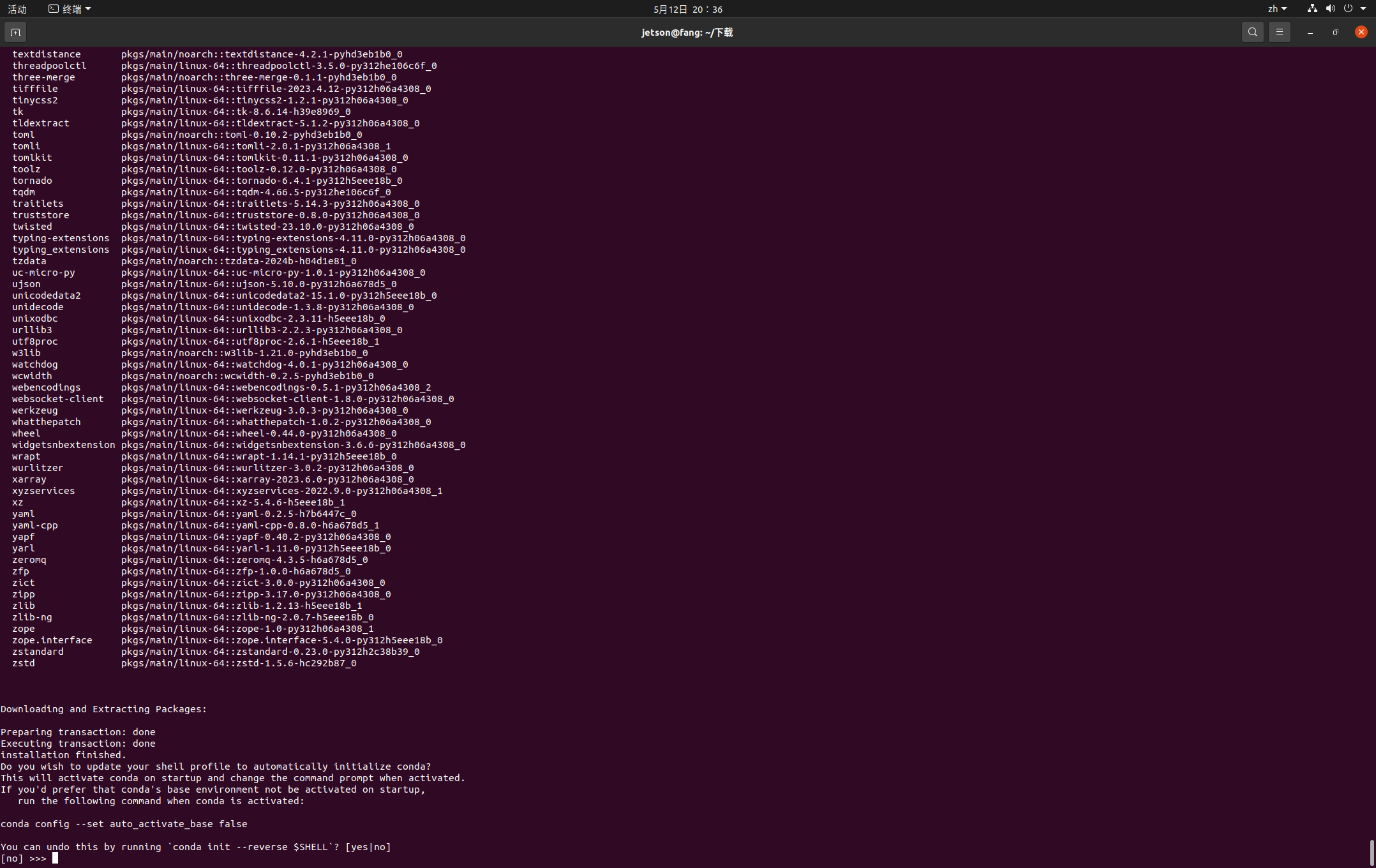Open the 终端 app menu
Viewport: 1376px width, 868px height.
coord(70,9)
